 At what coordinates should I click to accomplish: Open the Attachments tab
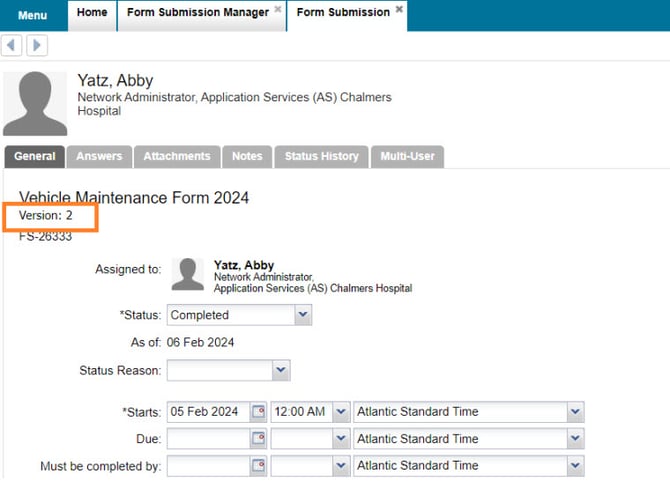(176, 157)
